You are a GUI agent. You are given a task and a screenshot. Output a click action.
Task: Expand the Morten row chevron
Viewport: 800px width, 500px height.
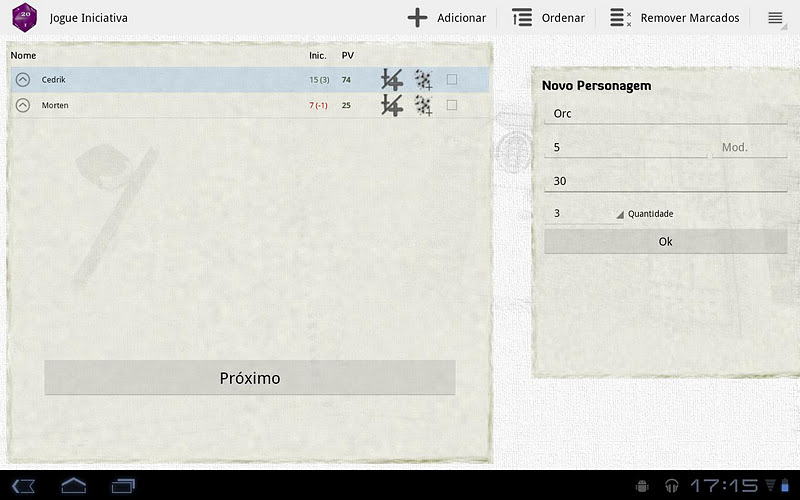coord(22,105)
